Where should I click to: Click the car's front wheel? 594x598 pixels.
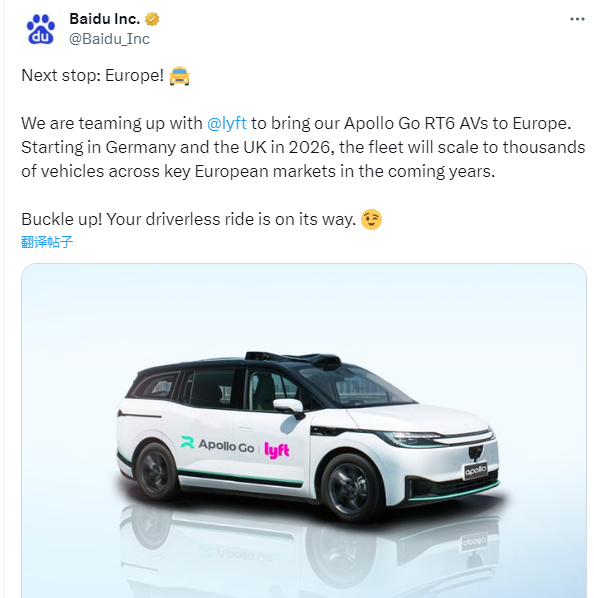tap(350, 489)
